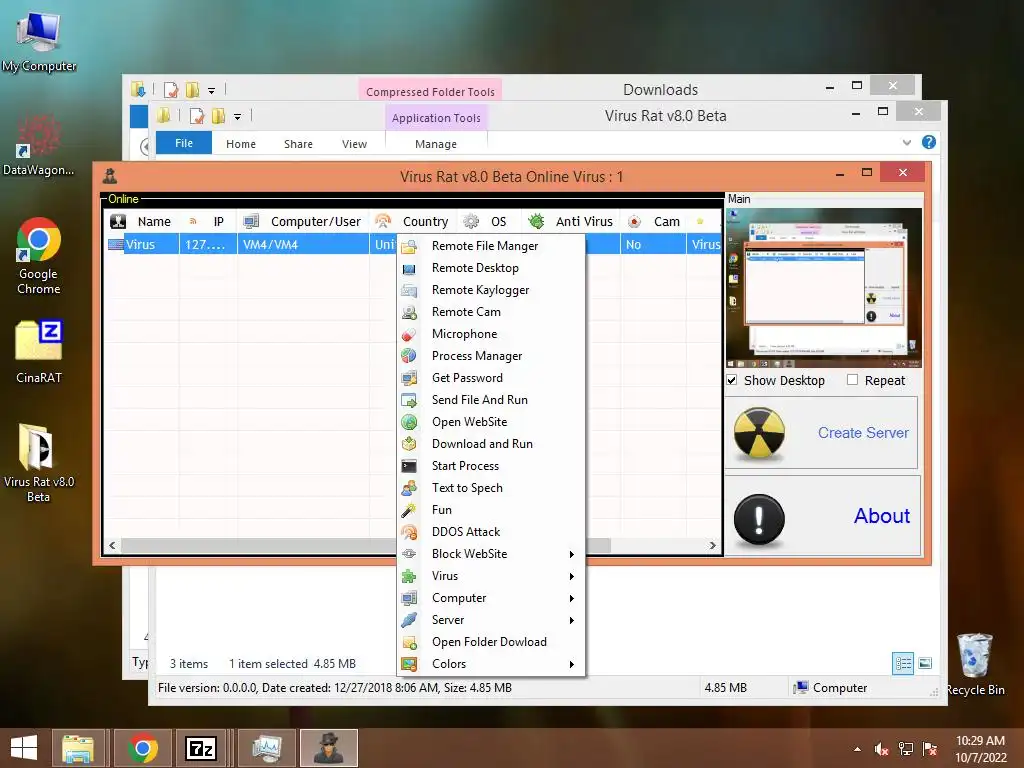Open File tab in Virus Rat explorer window
The width and height of the screenshot is (1024, 768).
click(x=184, y=143)
